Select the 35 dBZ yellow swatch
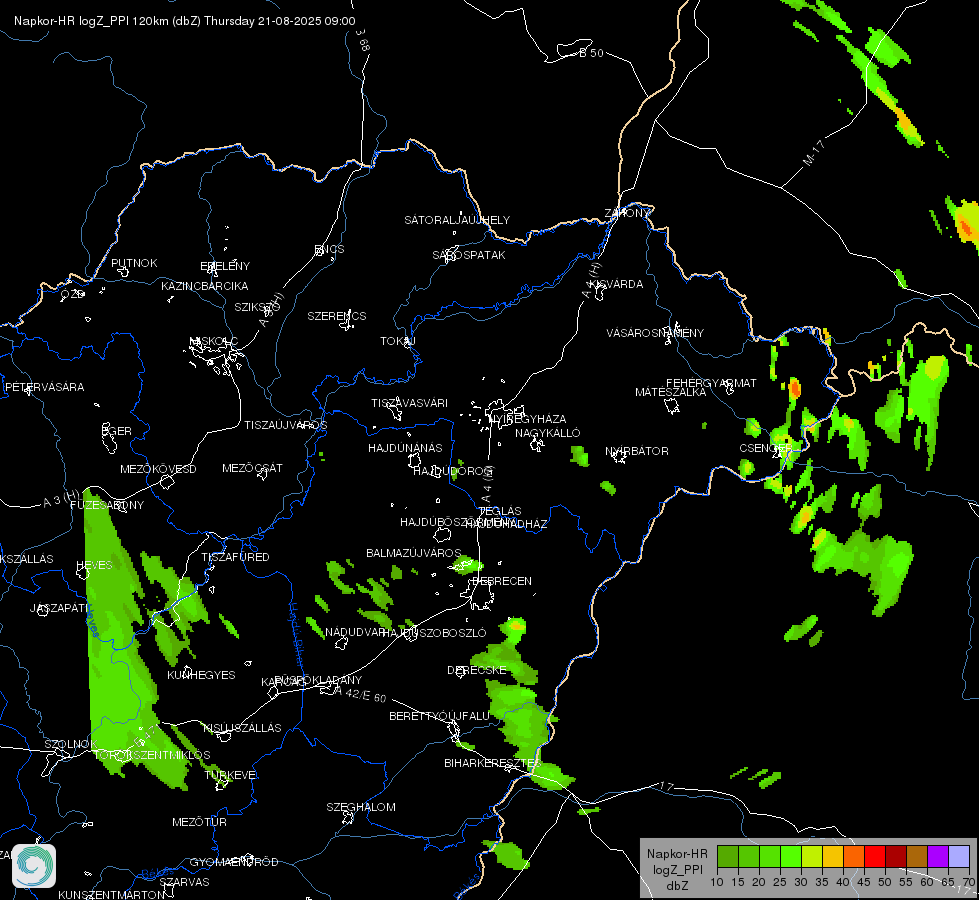This screenshot has height=900, width=979. pos(833,857)
